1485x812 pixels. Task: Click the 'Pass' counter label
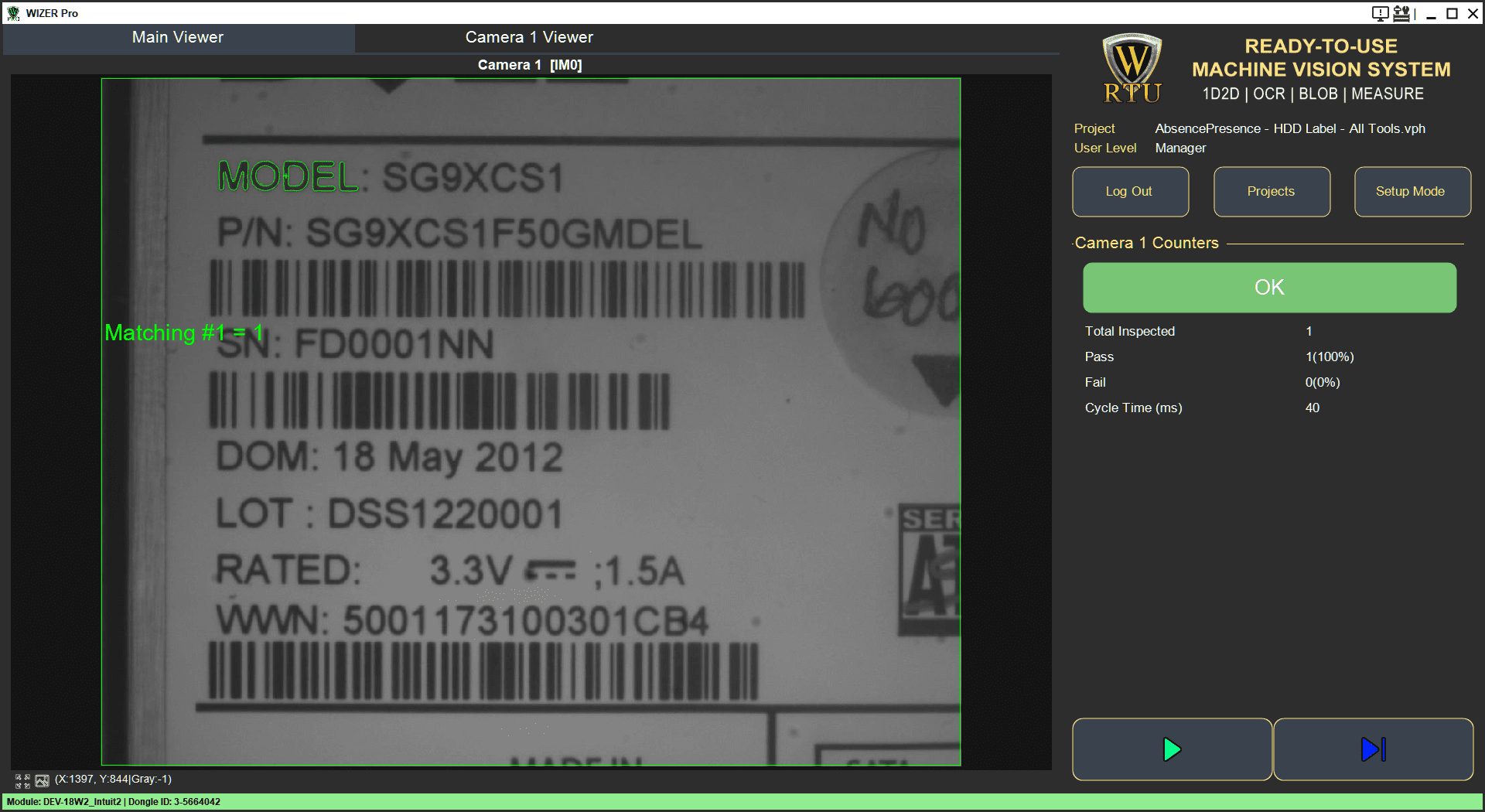pos(1099,357)
